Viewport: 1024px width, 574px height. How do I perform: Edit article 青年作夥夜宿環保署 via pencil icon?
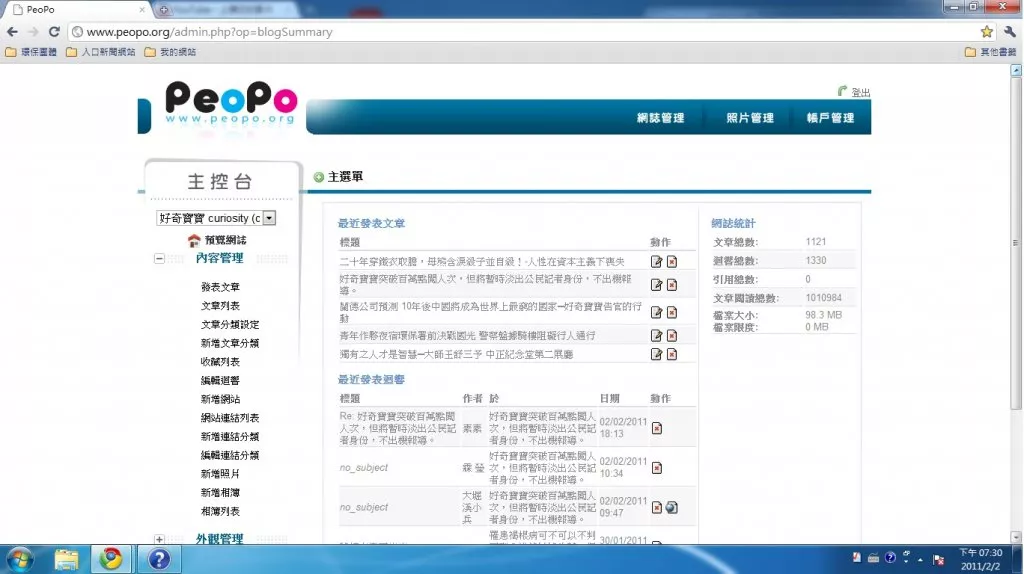point(656,336)
